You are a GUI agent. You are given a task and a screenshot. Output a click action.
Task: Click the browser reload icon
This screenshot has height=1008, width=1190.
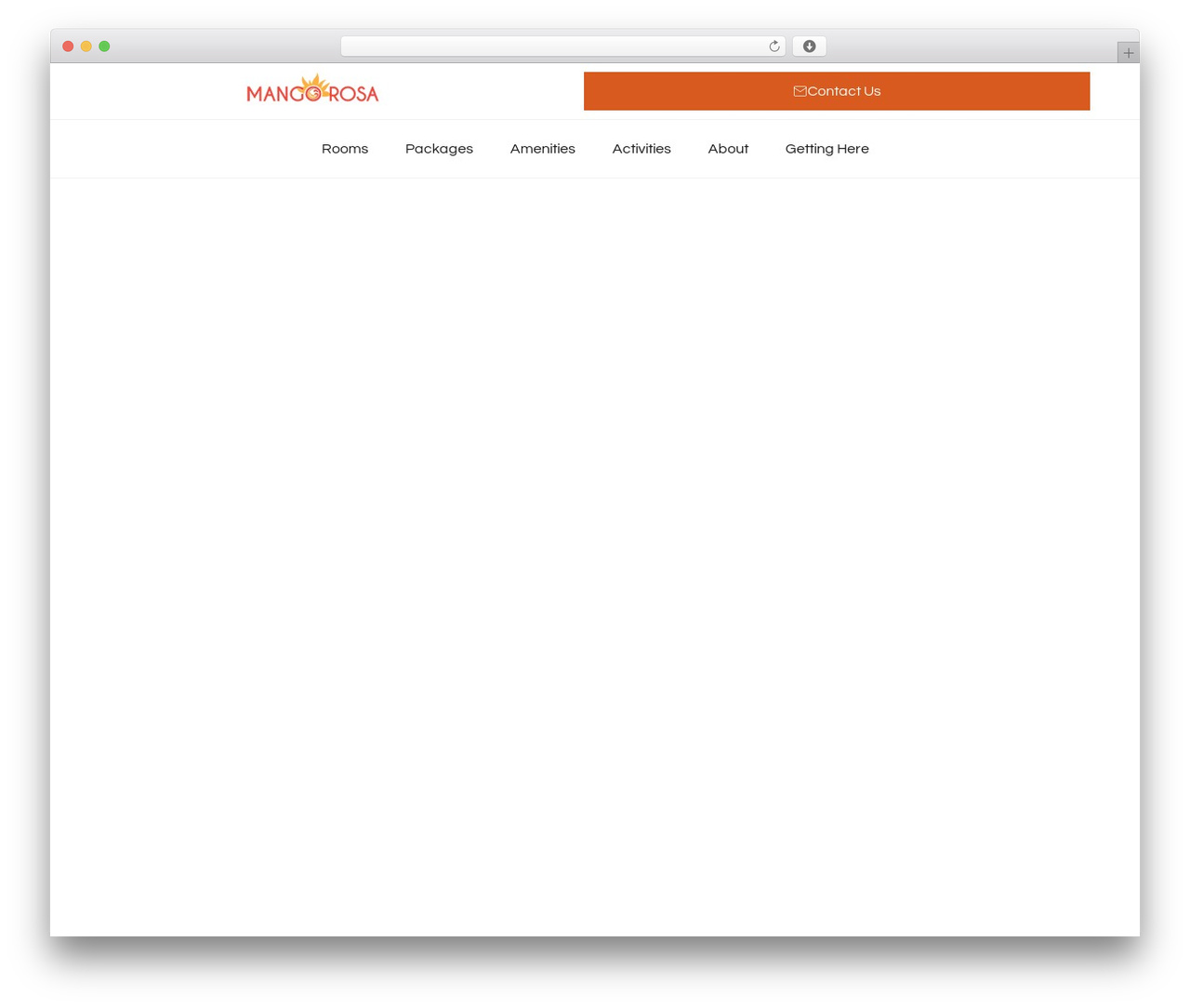coord(773,46)
